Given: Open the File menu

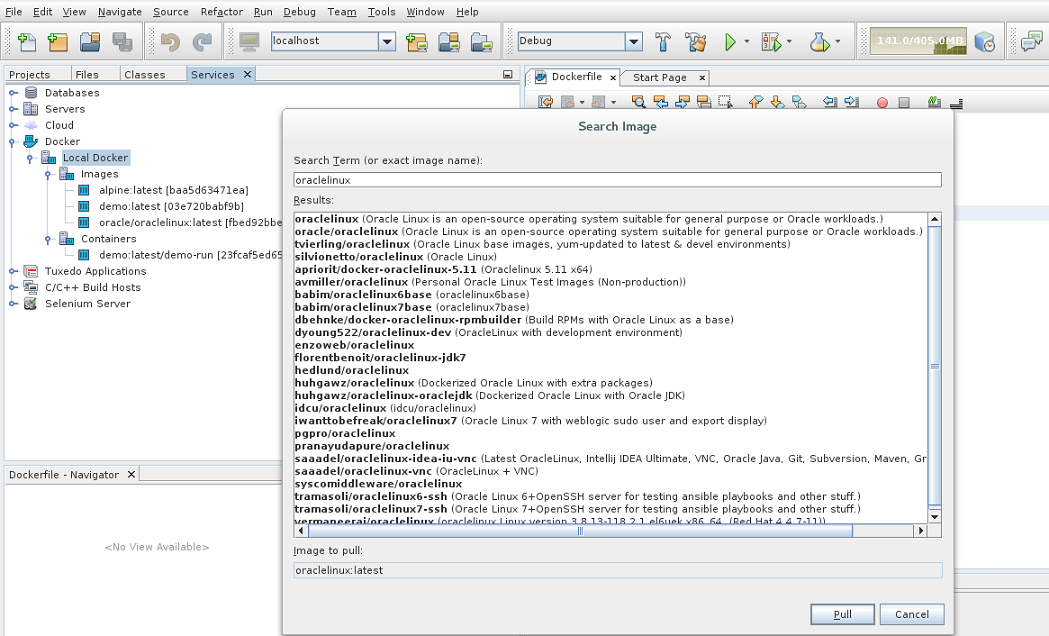Looking at the screenshot, I should click(x=13, y=11).
